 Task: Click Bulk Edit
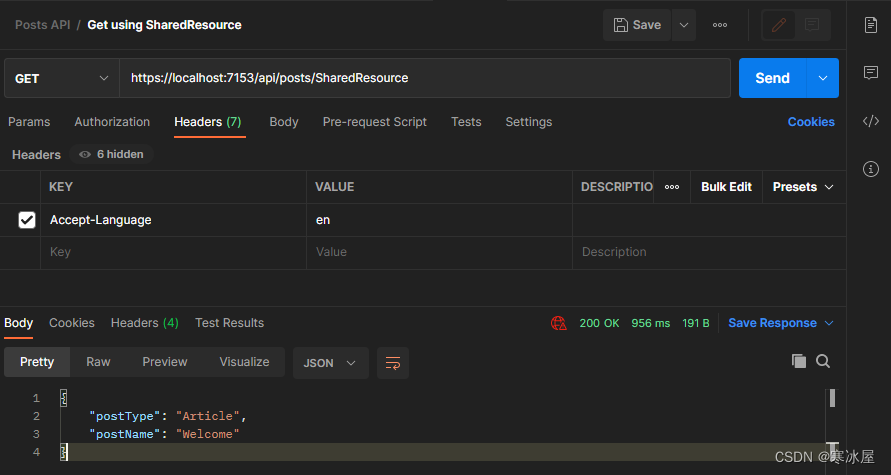point(726,187)
